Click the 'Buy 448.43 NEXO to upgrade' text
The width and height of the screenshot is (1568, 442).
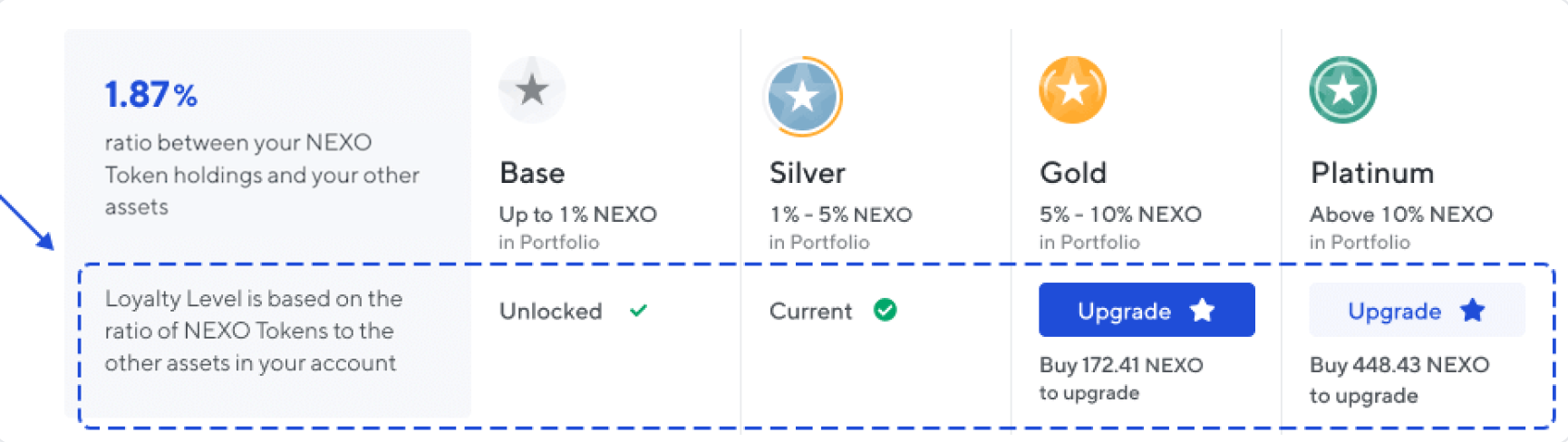click(1399, 380)
